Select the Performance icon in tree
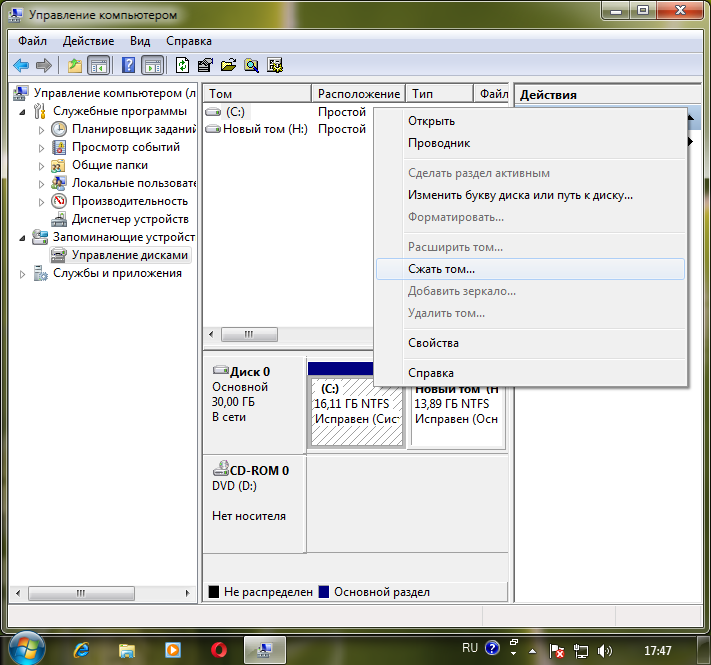 59,201
